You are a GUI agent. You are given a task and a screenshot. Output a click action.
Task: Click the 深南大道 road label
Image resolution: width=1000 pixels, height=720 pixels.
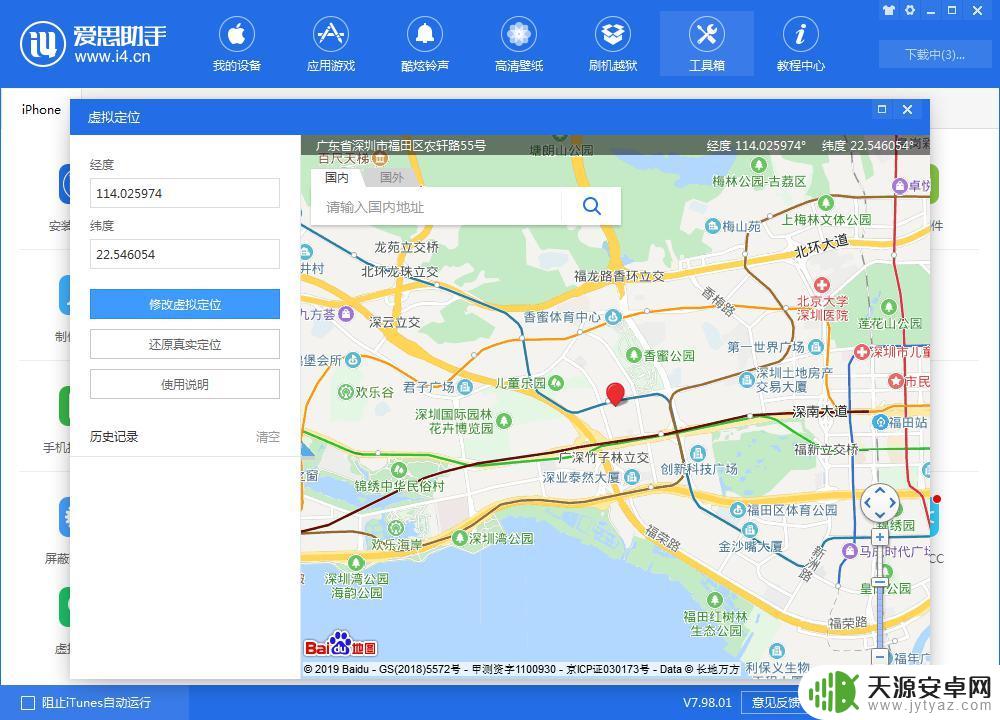820,411
